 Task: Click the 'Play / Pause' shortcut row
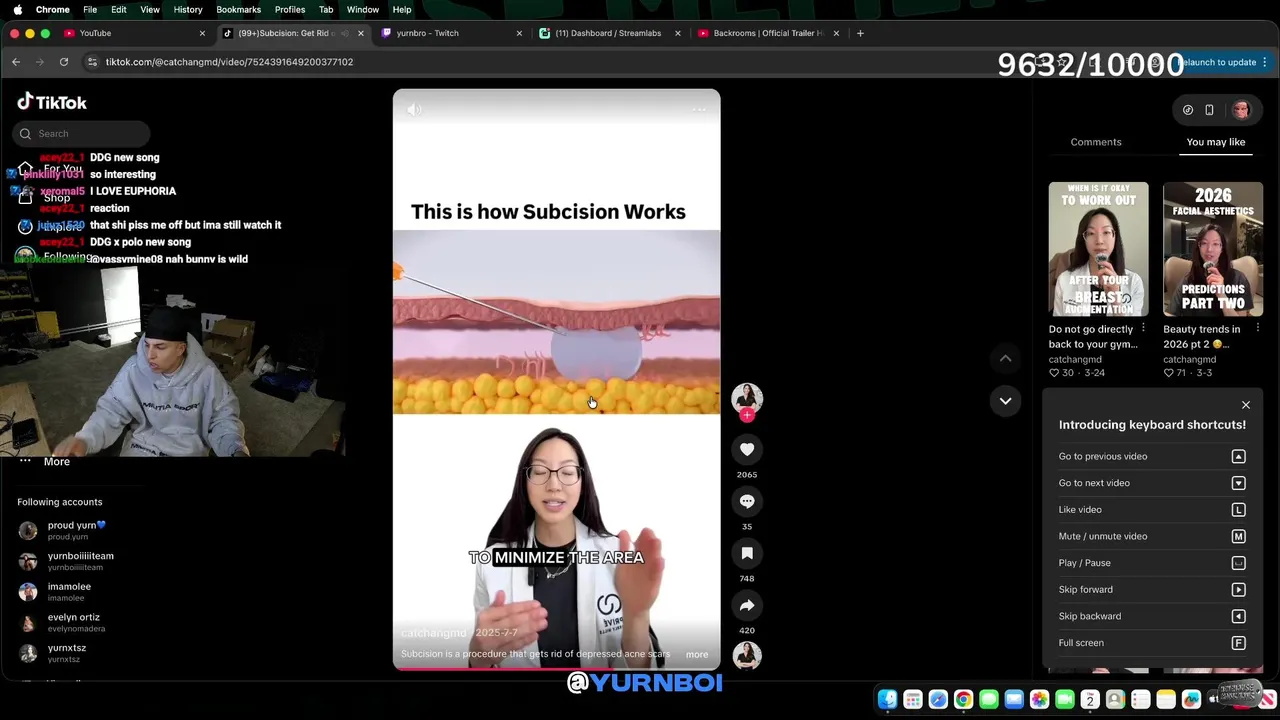coord(1152,563)
